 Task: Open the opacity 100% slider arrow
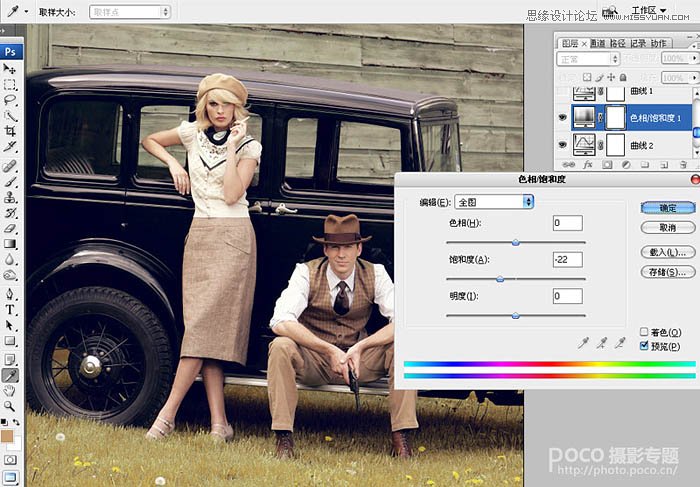tap(694, 58)
